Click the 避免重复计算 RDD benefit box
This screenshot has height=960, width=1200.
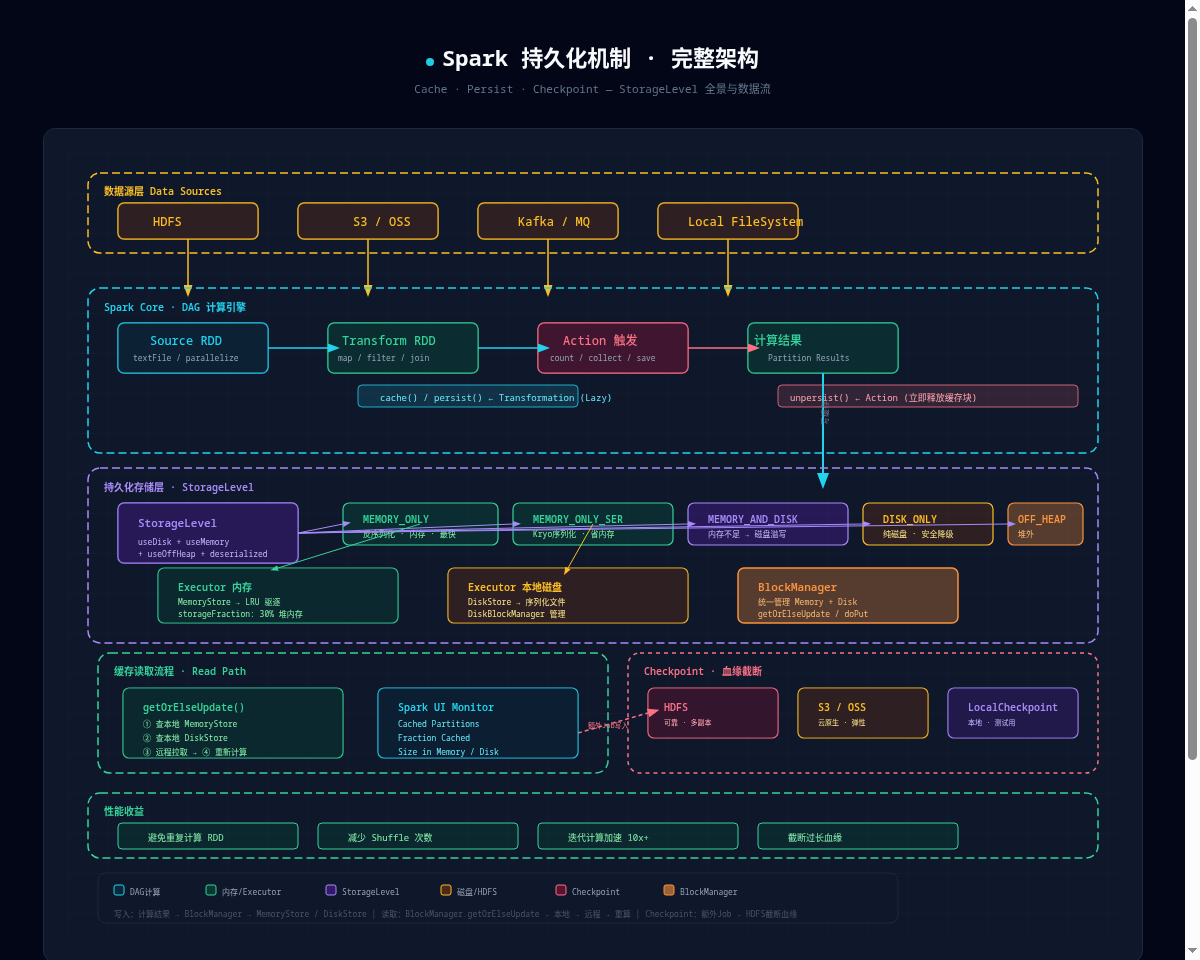pyautogui.click(x=208, y=836)
